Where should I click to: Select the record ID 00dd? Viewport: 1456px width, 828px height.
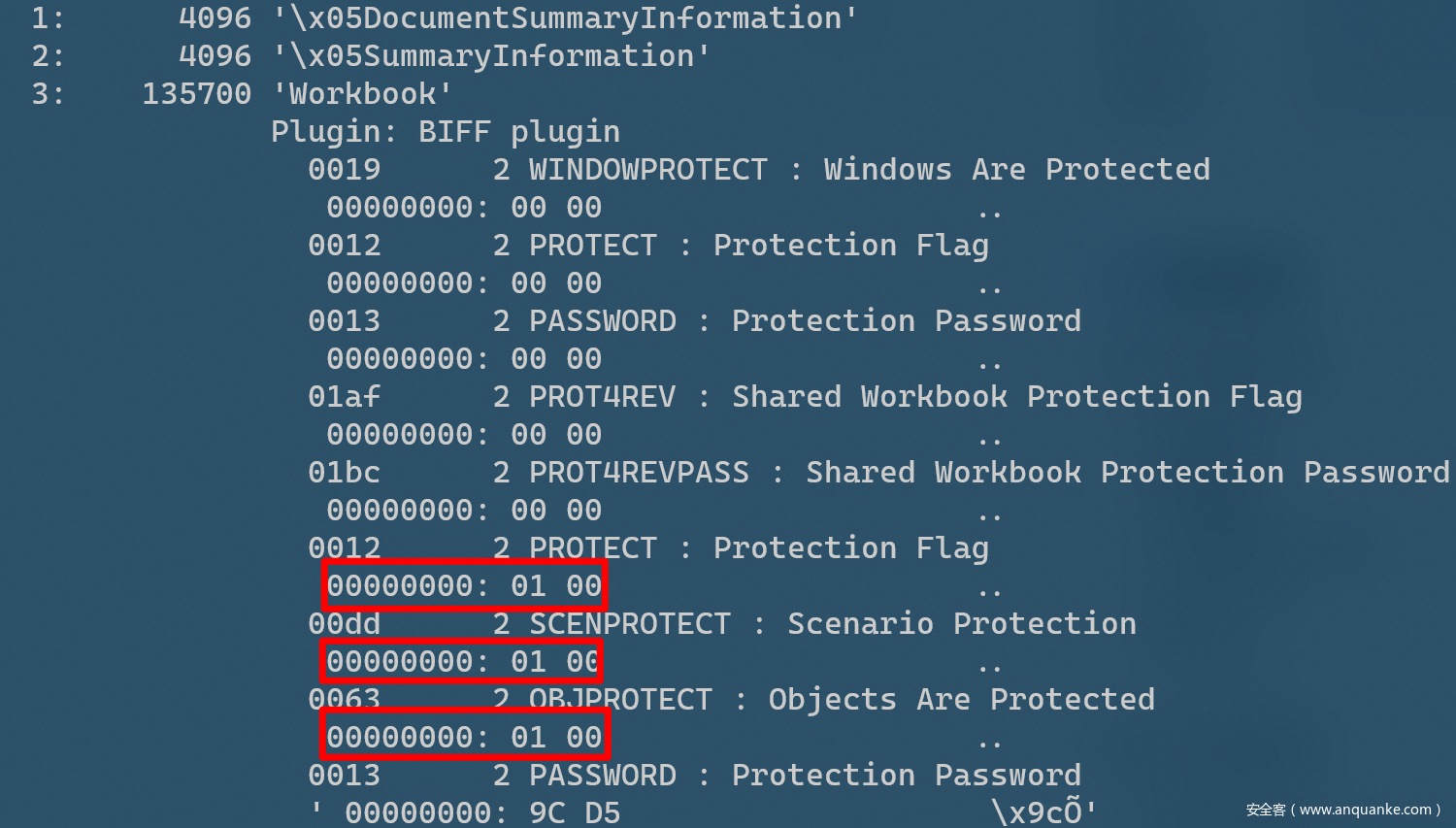[x=344, y=624]
